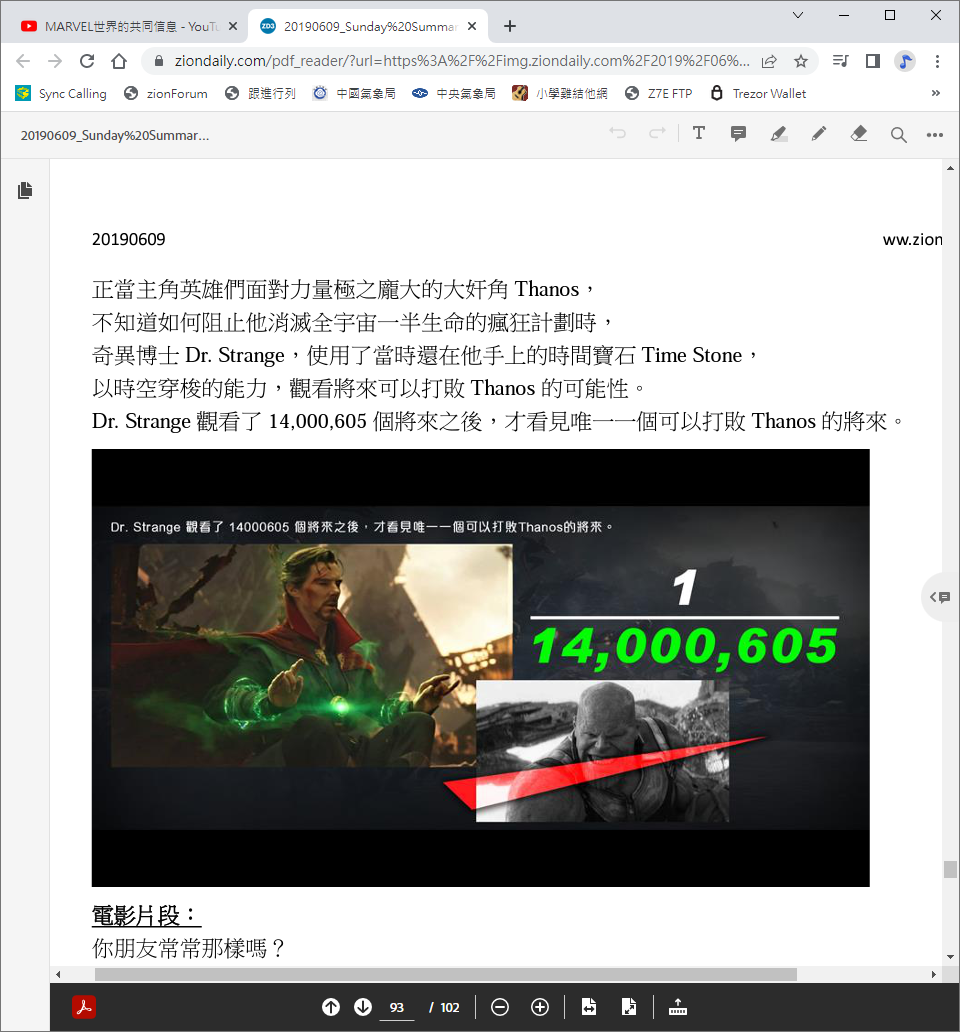
Task: Select the 20190609_Sunday Summary tab
Action: pyautogui.click(x=368, y=26)
